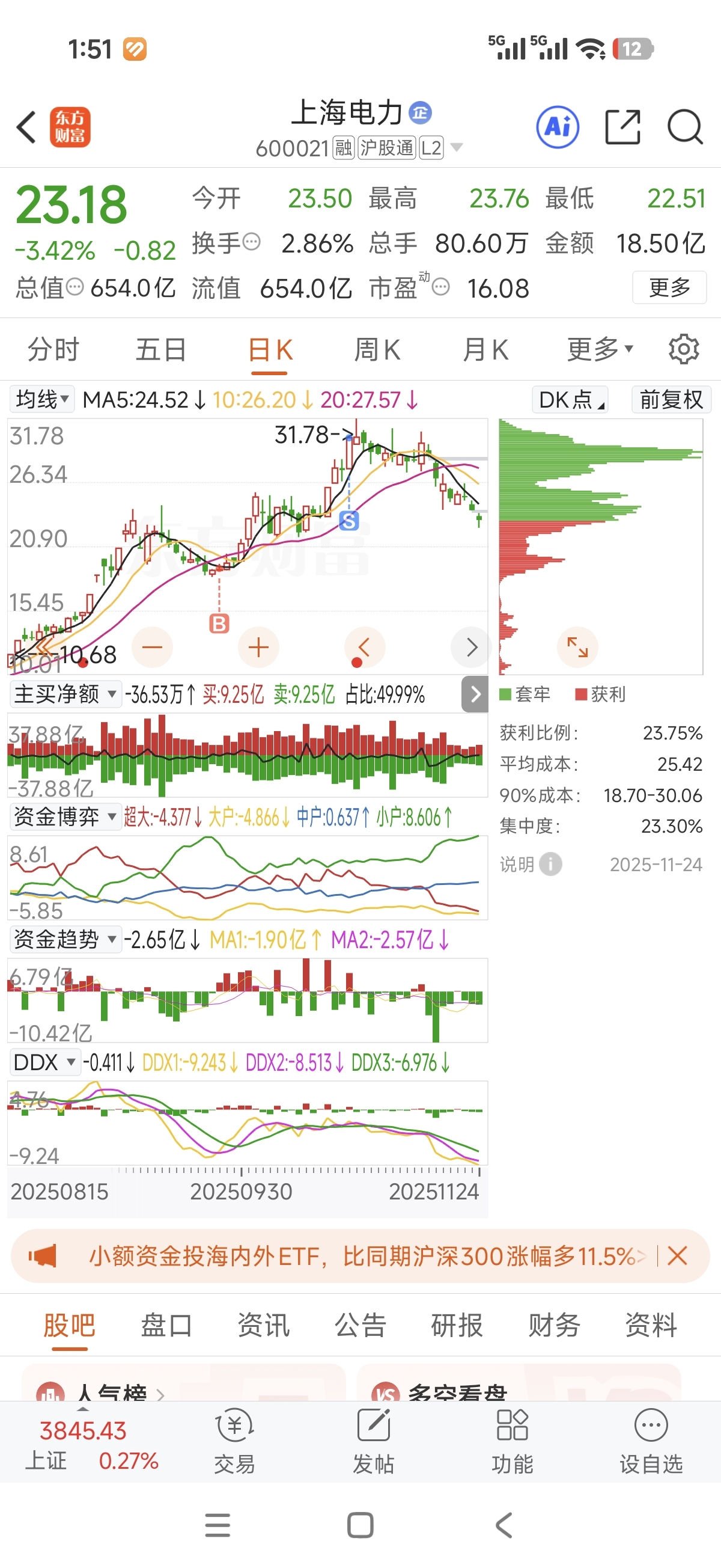This screenshot has height=1568, width=721.
Task: Tap the 市盈 info icon
Action: pos(440,287)
